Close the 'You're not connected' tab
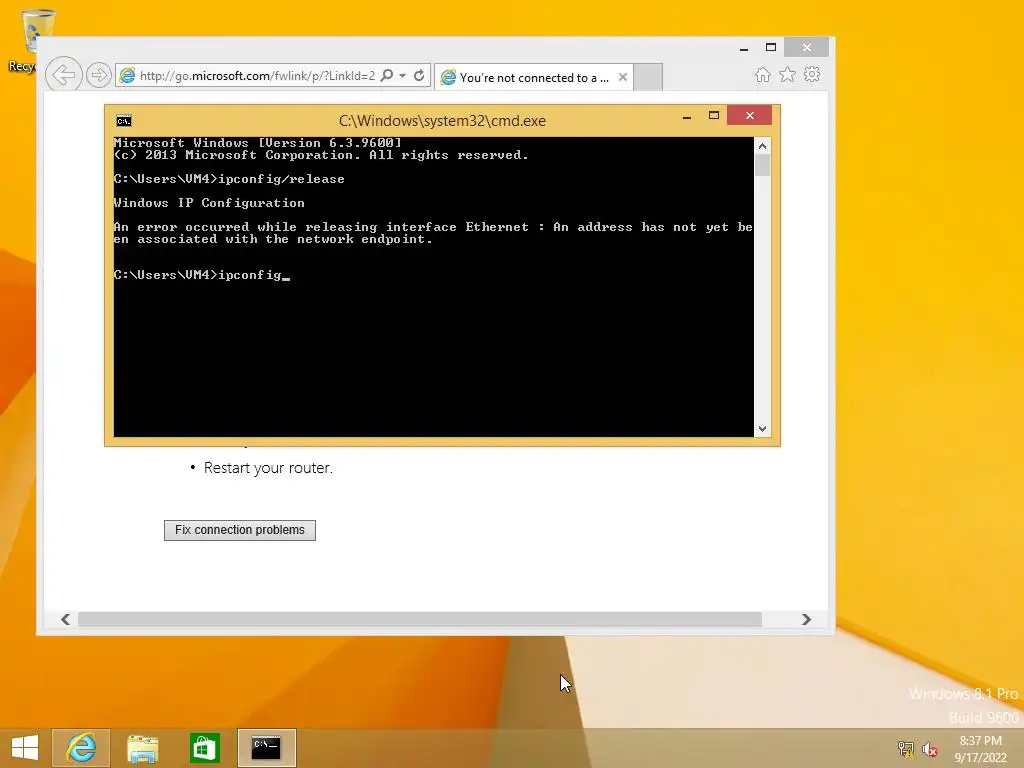Image resolution: width=1024 pixels, height=768 pixels. [x=622, y=77]
